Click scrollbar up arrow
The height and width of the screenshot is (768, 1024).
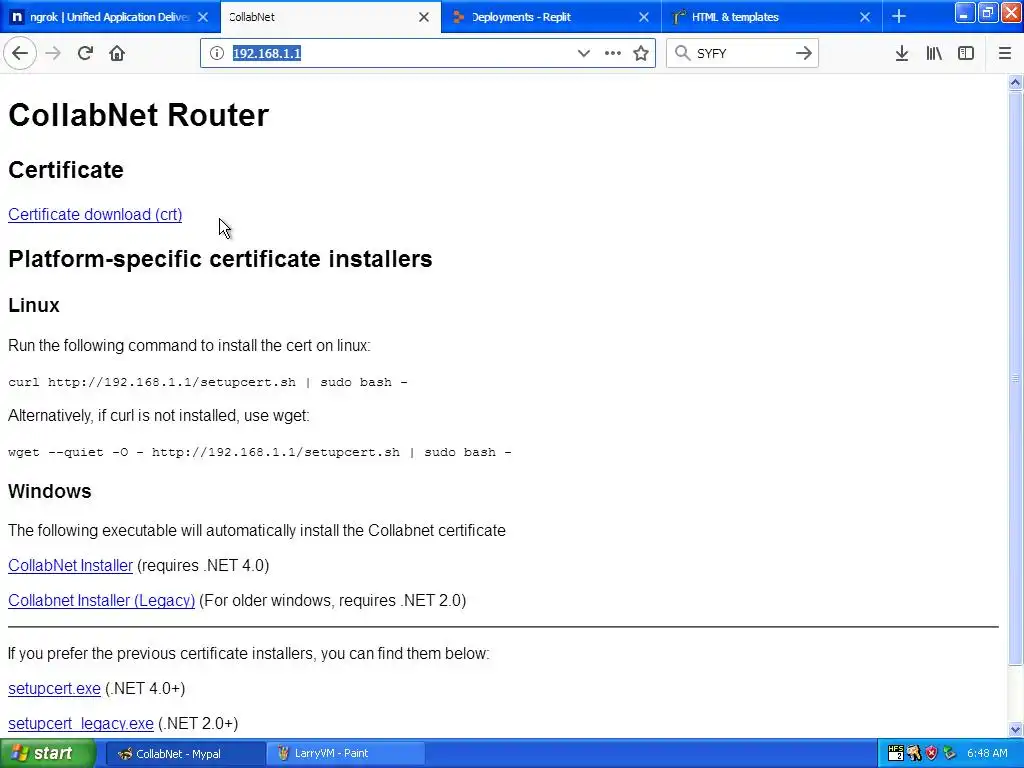pyautogui.click(x=1015, y=83)
